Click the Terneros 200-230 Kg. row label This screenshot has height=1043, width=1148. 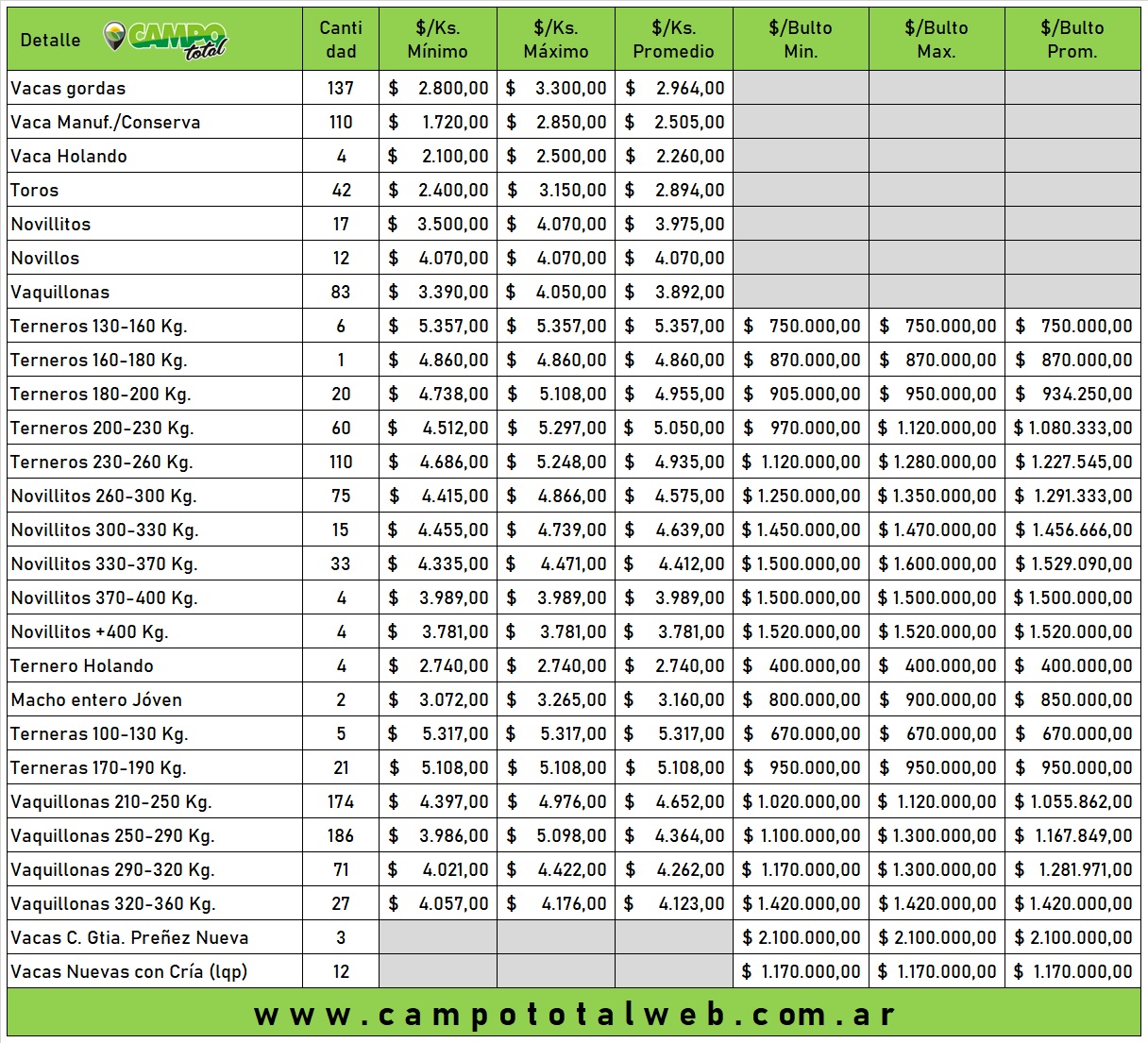[x=102, y=429]
